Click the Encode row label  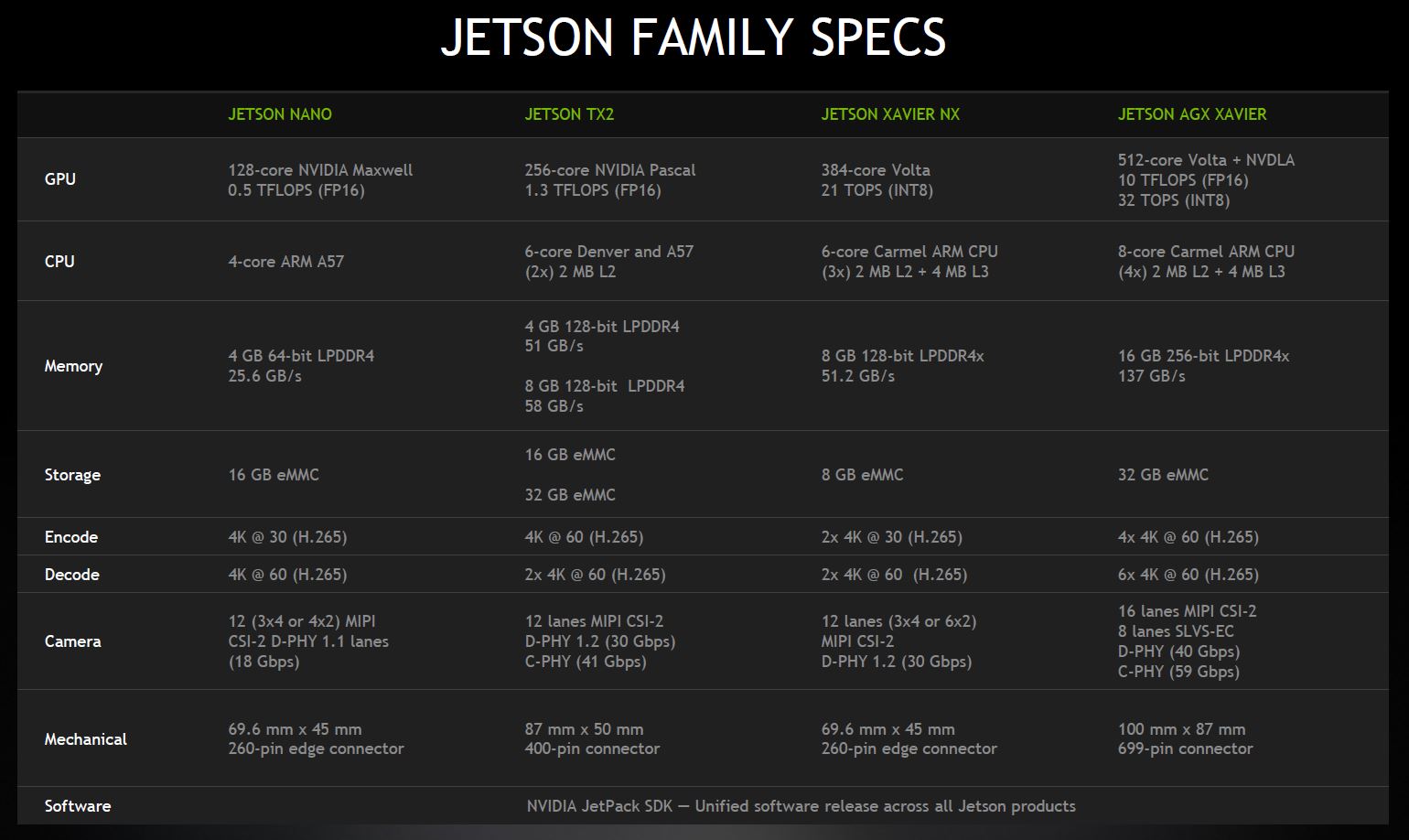[x=71, y=537]
